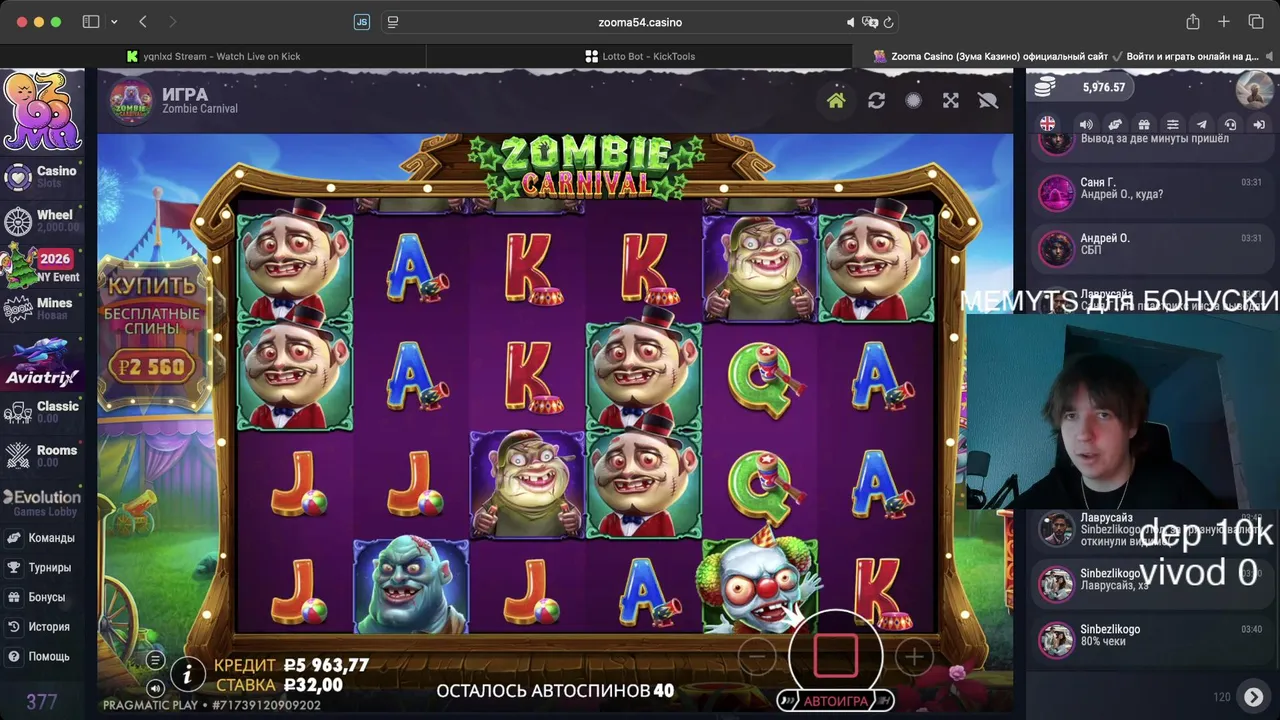Open the user profile avatar
The image size is (1280, 720).
pos(1254,88)
